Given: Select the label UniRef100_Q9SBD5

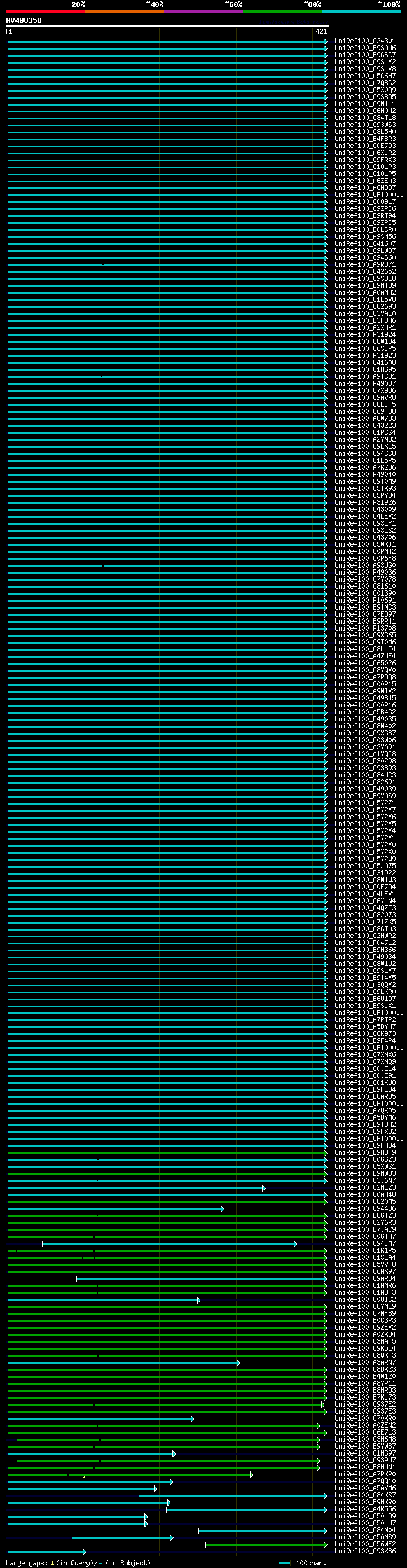Looking at the screenshot, I should (x=365, y=97).
